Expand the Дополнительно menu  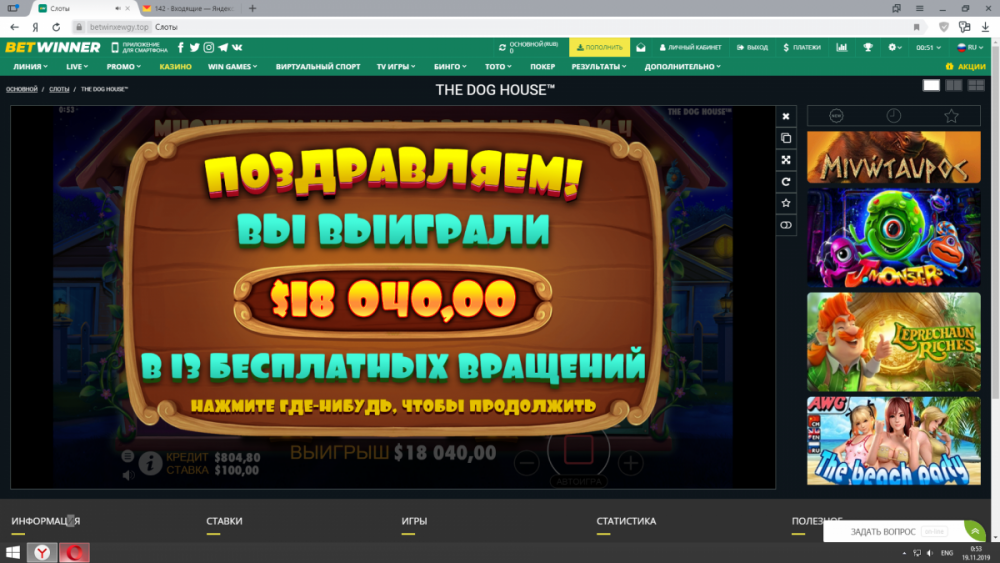pos(682,66)
